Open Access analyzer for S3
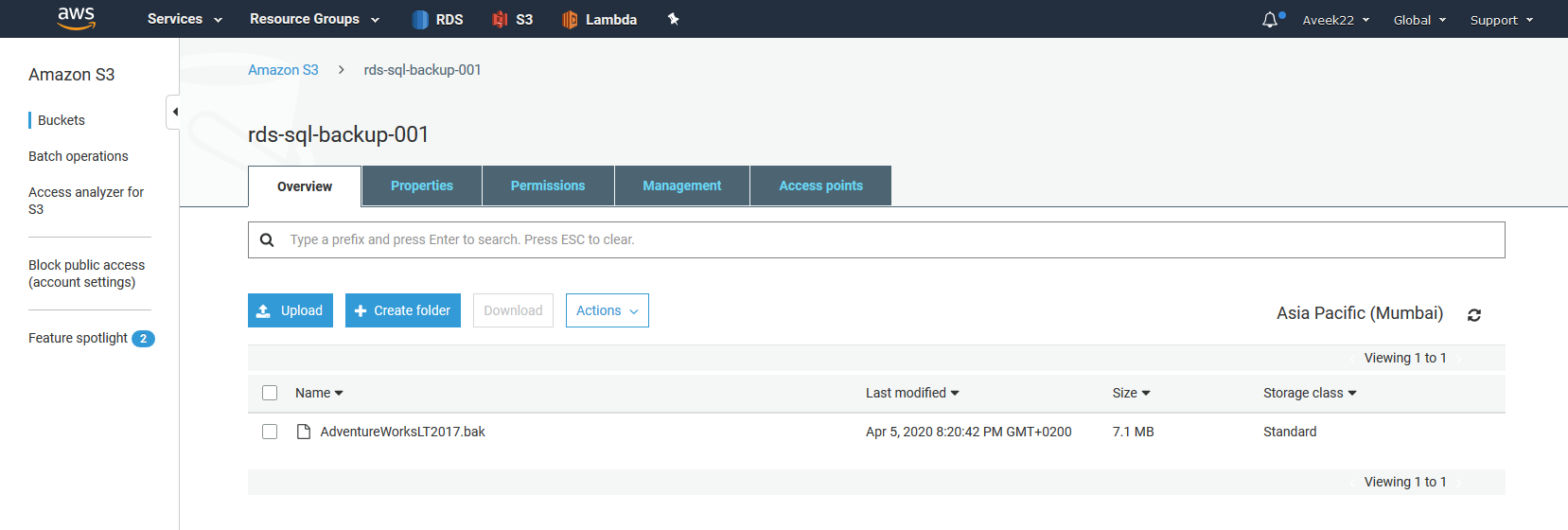The image size is (1568, 530). click(x=86, y=201)
